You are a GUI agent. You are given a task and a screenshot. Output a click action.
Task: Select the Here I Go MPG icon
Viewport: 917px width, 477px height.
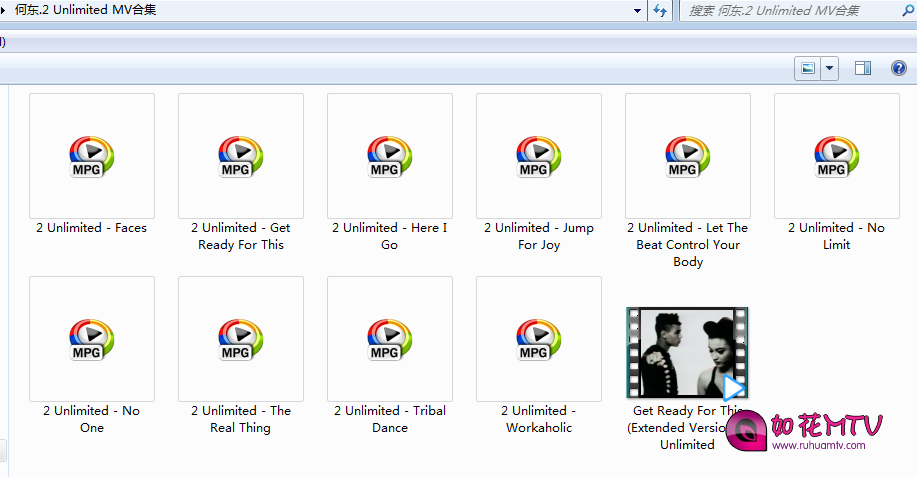coord(390,156)
